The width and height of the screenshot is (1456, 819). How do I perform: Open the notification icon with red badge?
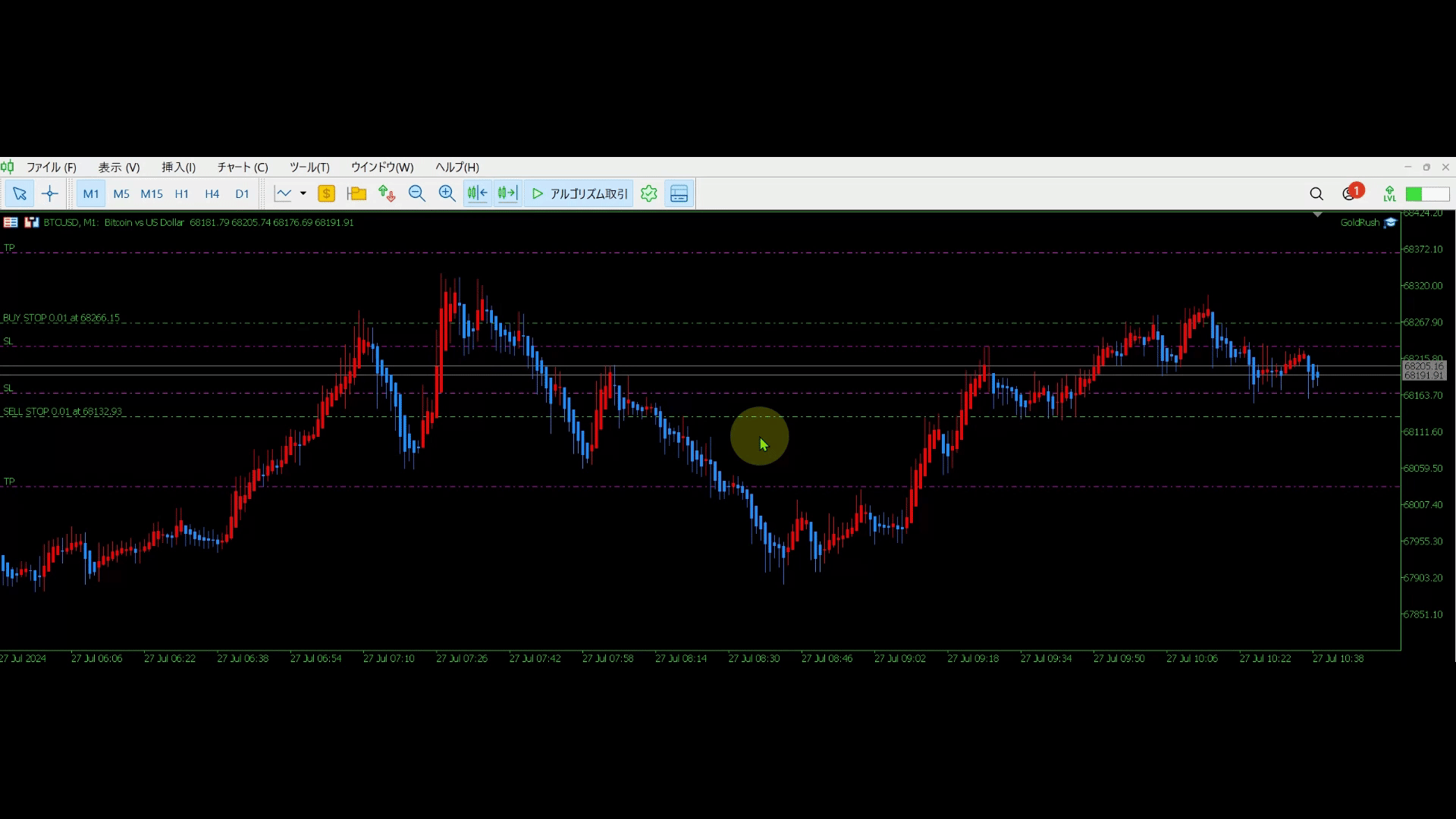coord(1351,193)
